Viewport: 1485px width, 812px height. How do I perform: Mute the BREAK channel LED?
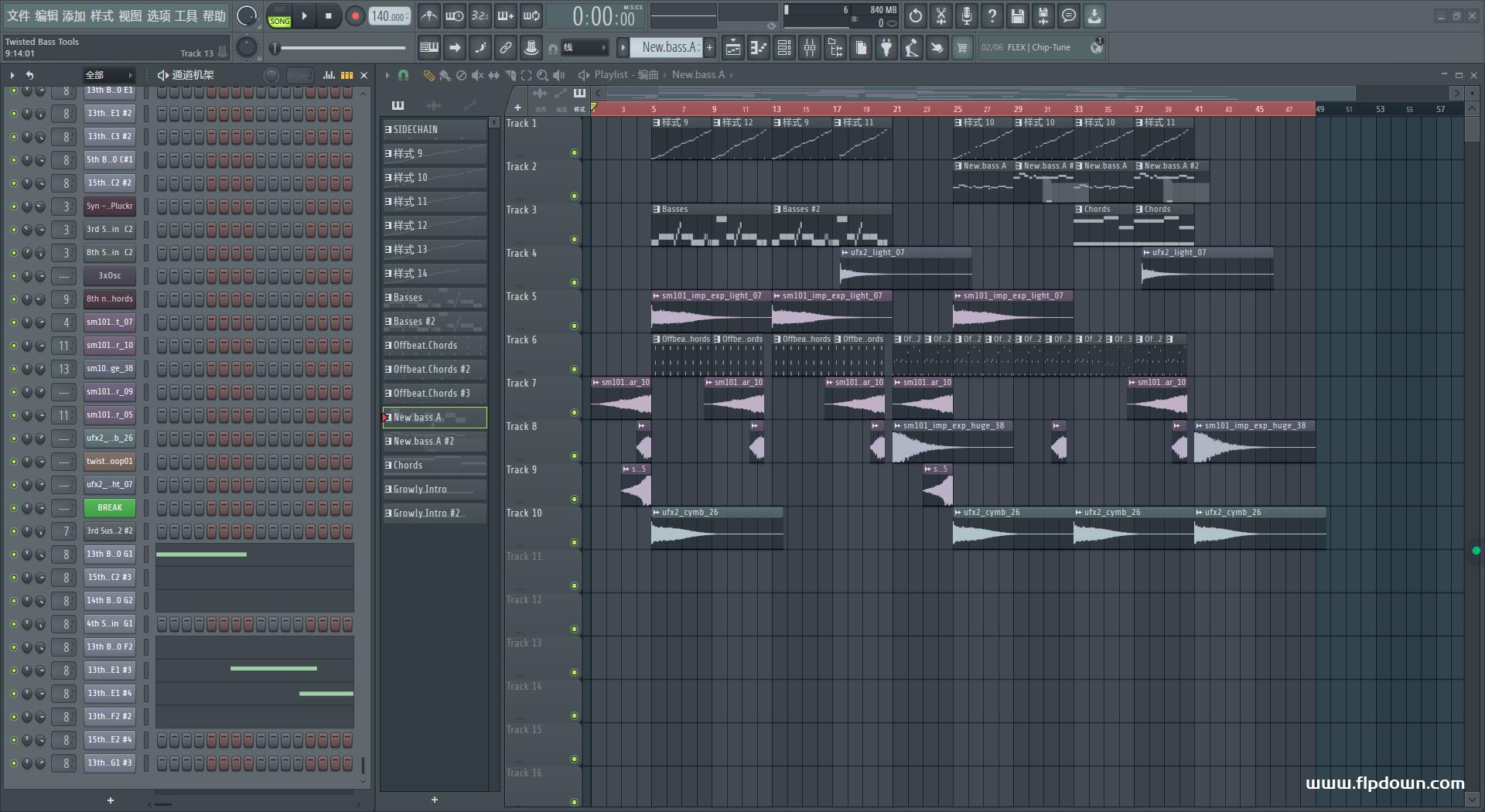(13, 508)
